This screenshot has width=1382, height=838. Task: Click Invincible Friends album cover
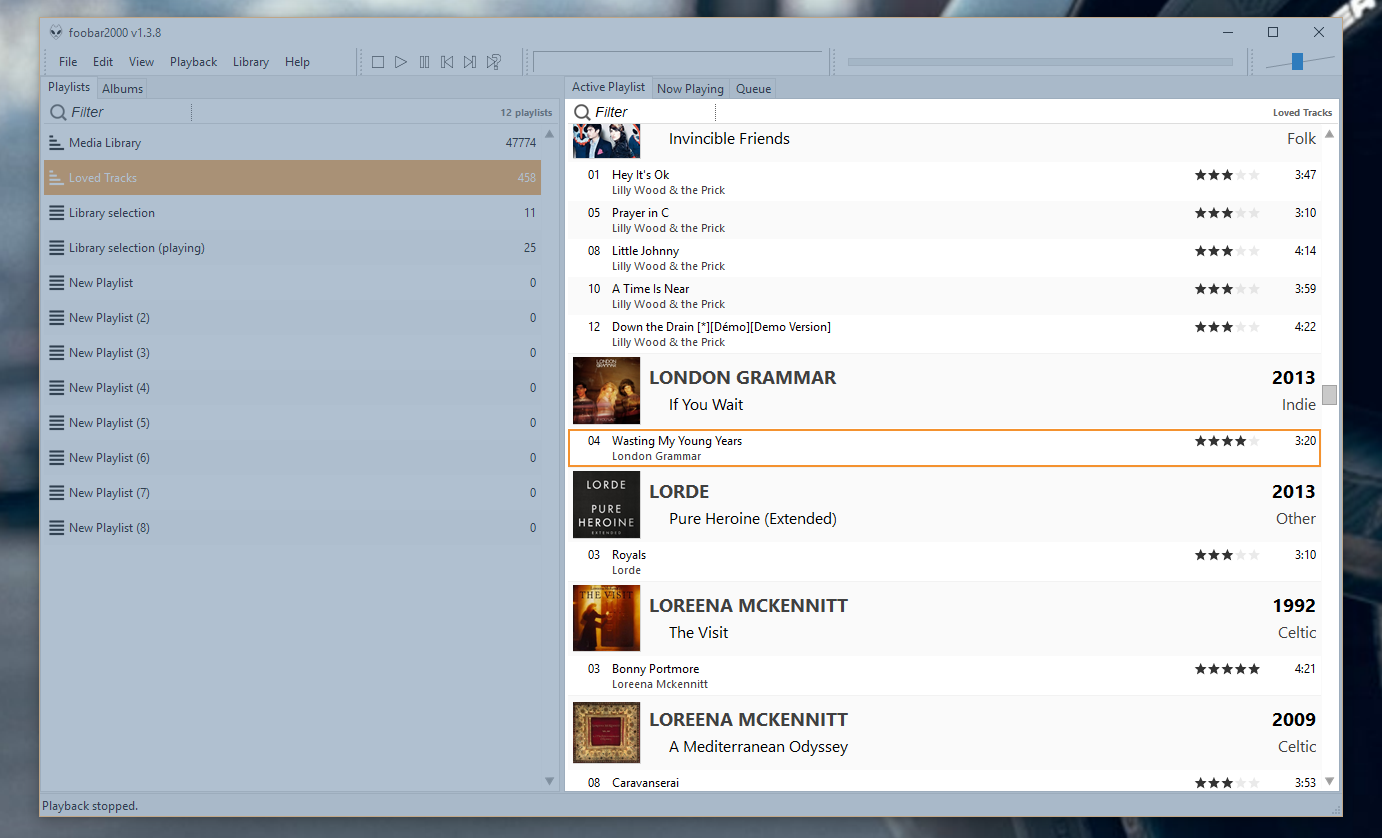pos(606,142)
